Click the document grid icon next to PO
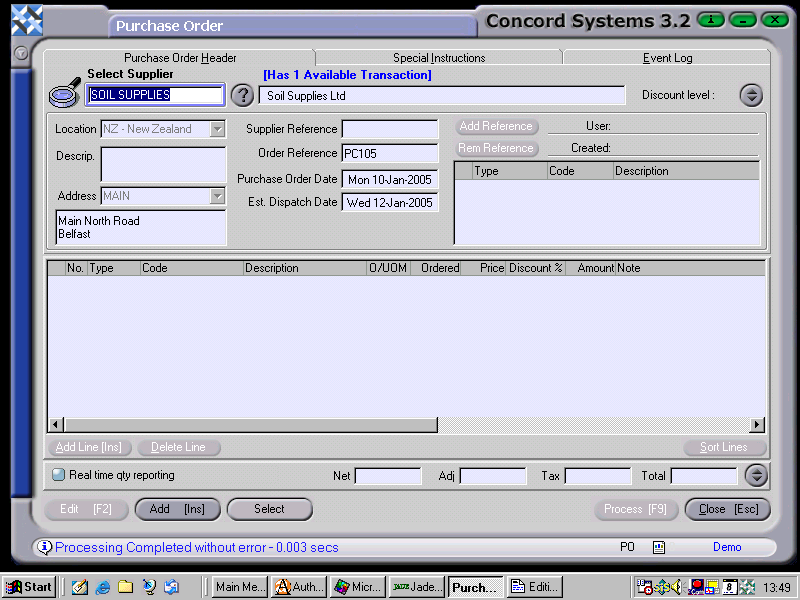800x600 pixels. pyautogui.click(x=657, y=547)
